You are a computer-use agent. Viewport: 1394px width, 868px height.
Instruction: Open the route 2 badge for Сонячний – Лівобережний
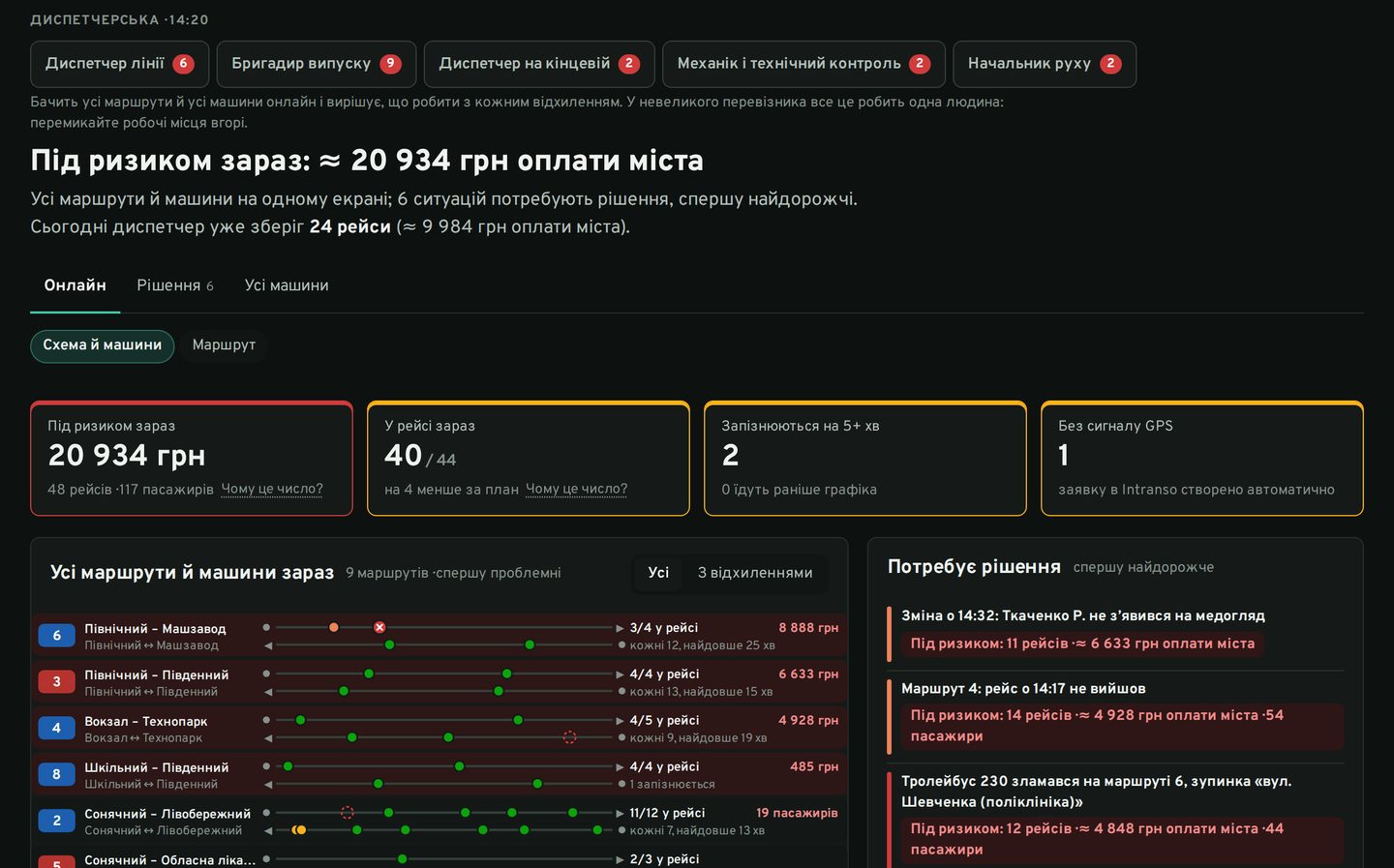[x=56, y=822]
